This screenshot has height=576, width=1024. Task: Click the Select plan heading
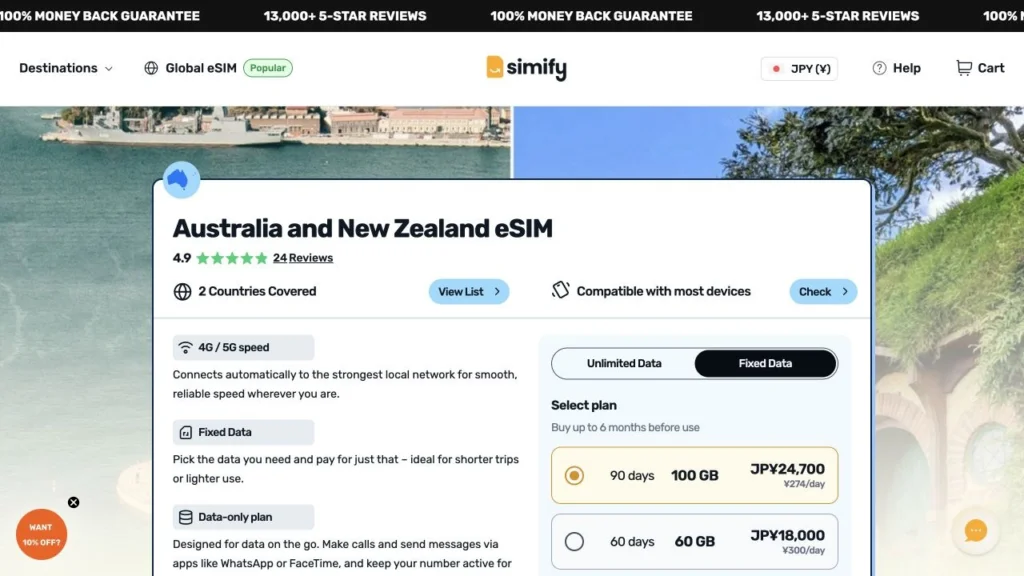click(x=584, y=405)
